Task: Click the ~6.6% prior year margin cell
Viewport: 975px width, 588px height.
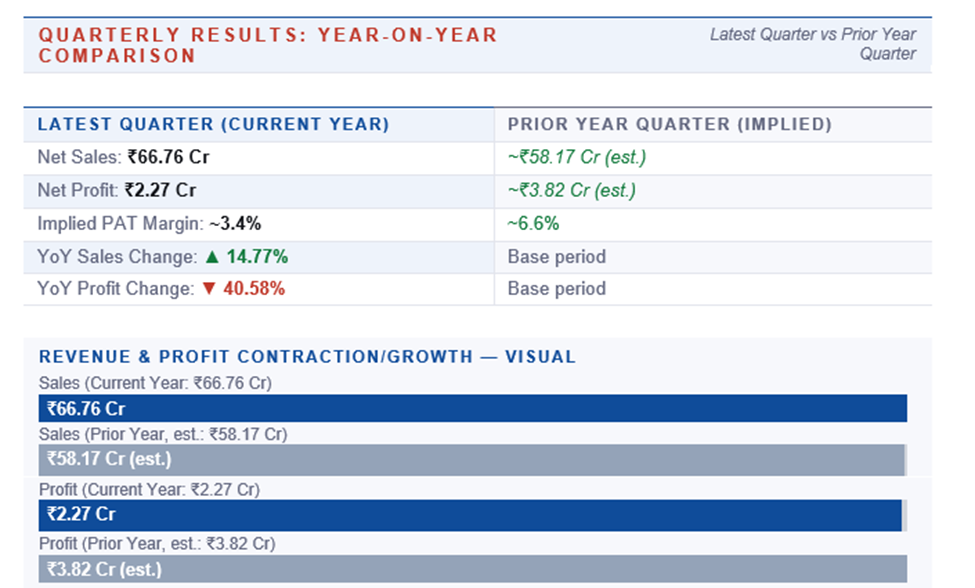Action: pos(533,224)
